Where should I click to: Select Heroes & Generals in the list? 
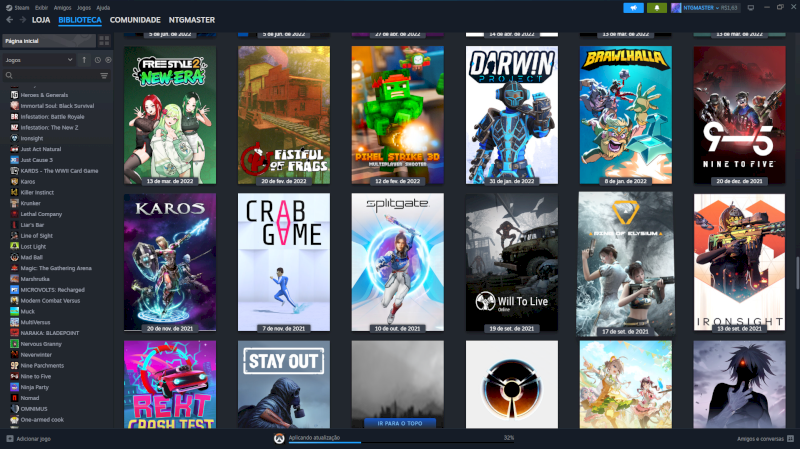(x=44, y=95)
